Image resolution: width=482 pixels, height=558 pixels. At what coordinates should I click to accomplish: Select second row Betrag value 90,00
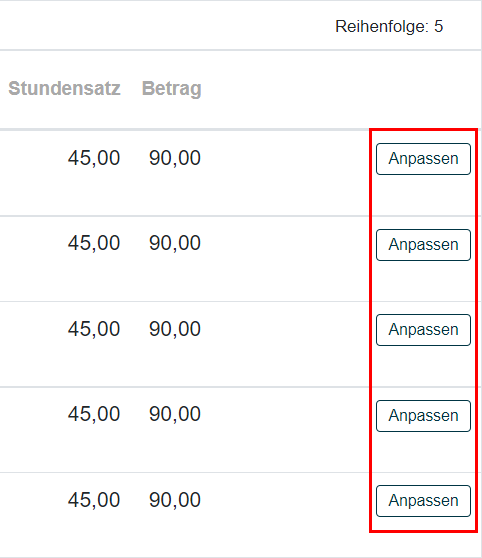point(175,243)
